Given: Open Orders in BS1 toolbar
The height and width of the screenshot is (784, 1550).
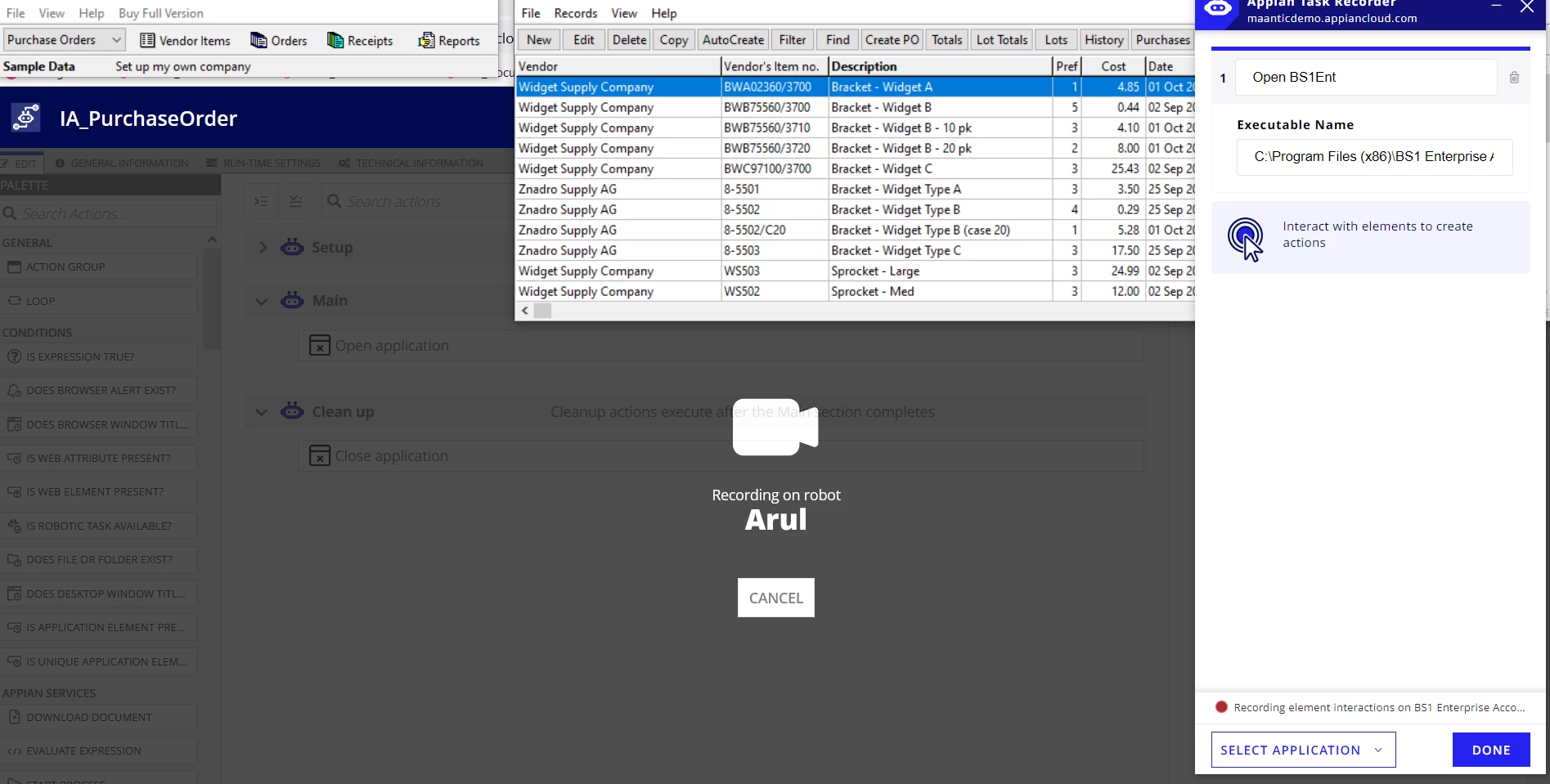Looking at the screenshot, I should pyautogui.click(x=278, y=40).
